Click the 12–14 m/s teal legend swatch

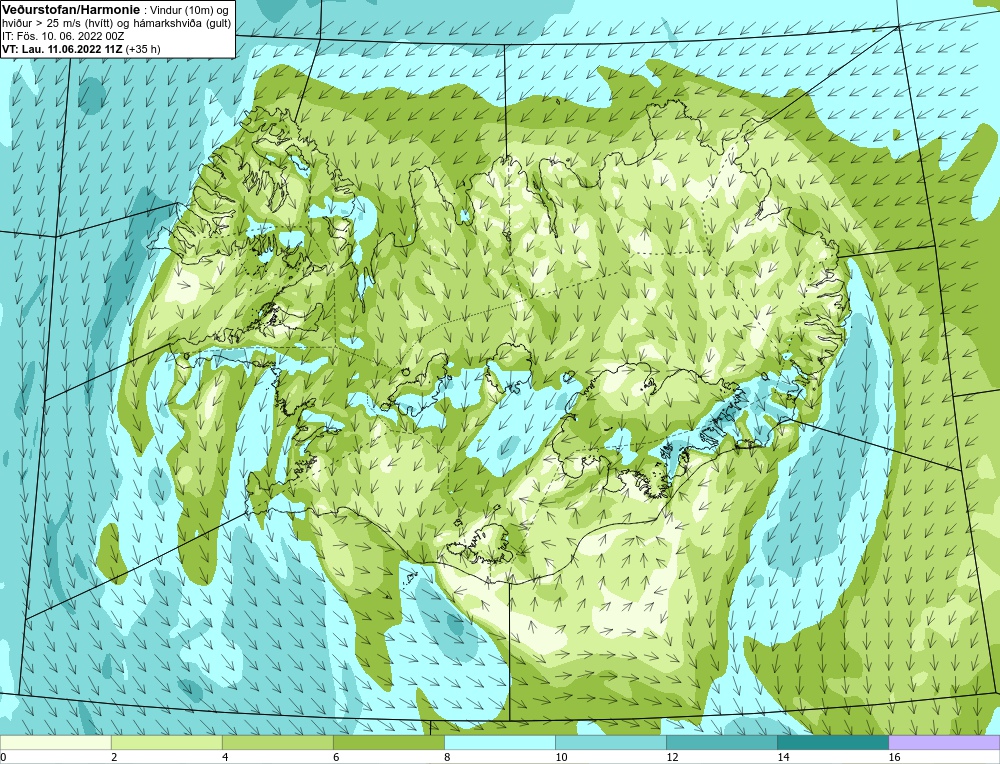tap(721, 742)
